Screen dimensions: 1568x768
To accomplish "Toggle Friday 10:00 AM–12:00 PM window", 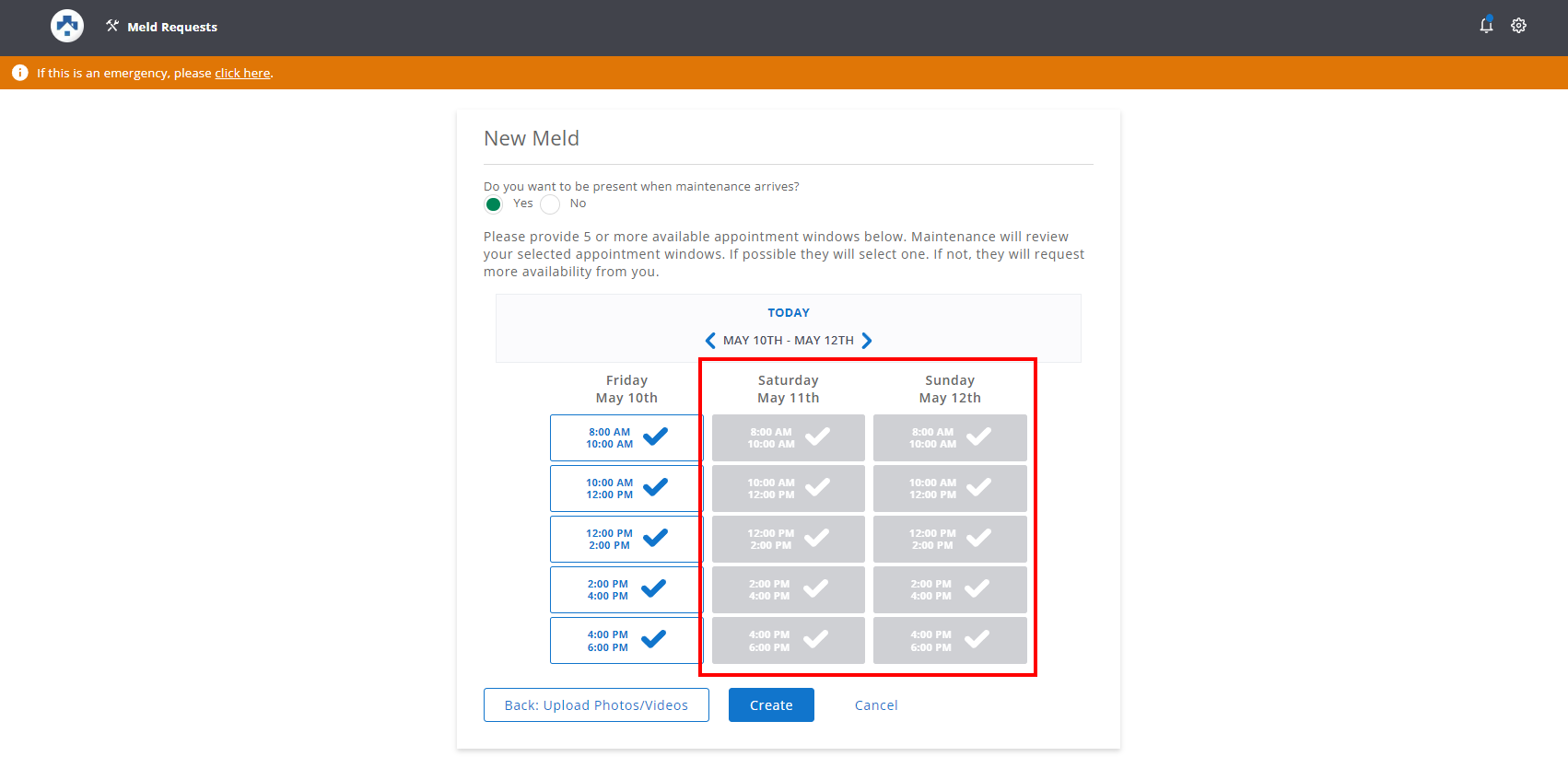I will pos(626,488).
